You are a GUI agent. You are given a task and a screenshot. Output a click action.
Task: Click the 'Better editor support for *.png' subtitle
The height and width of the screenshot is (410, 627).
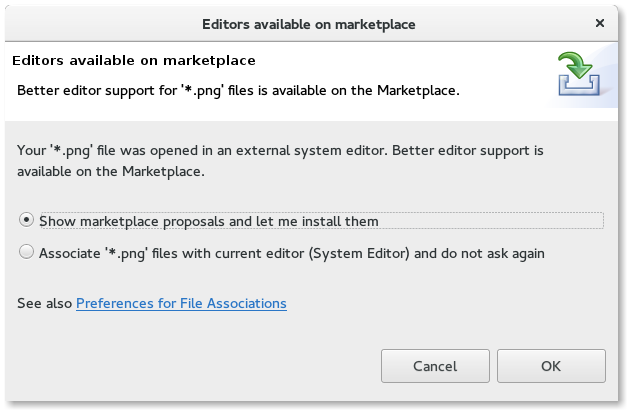pyautogui.click(x=238, y=90)
